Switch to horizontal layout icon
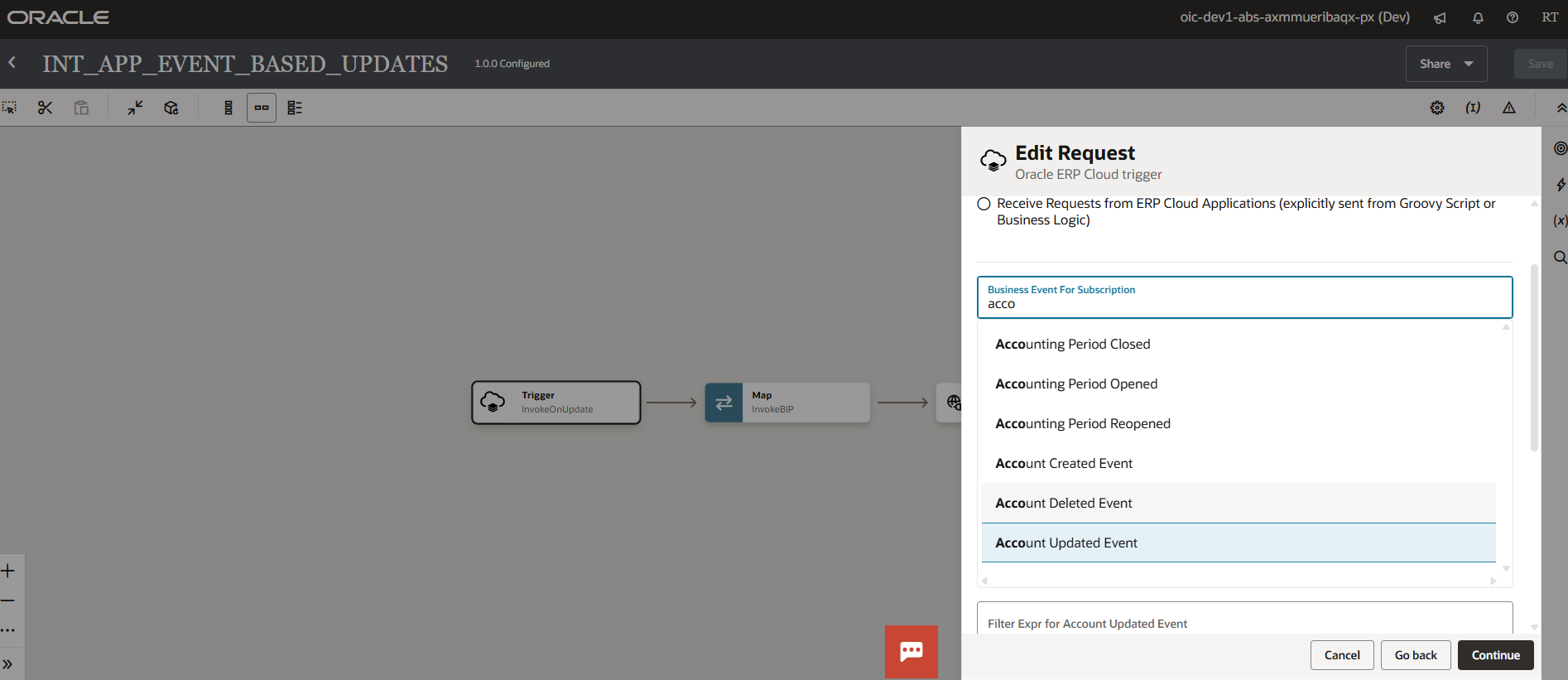Image resolution: width=1568 pixels, height=680 pixels. coord(262,108)
